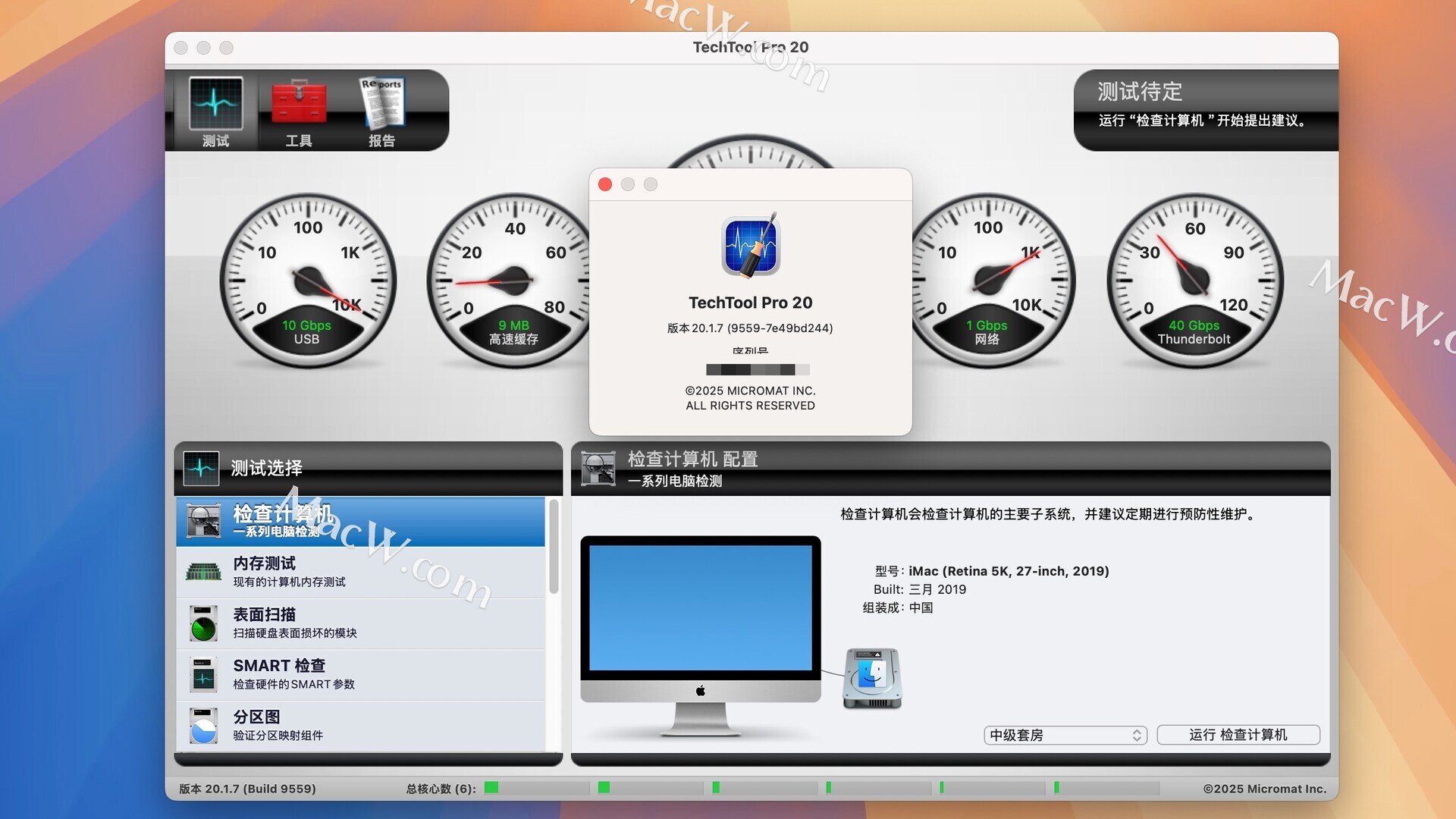Open the 中级套房 suite dropdown
This screenshot has width=1456, height=819.
tap(1065, 735)
